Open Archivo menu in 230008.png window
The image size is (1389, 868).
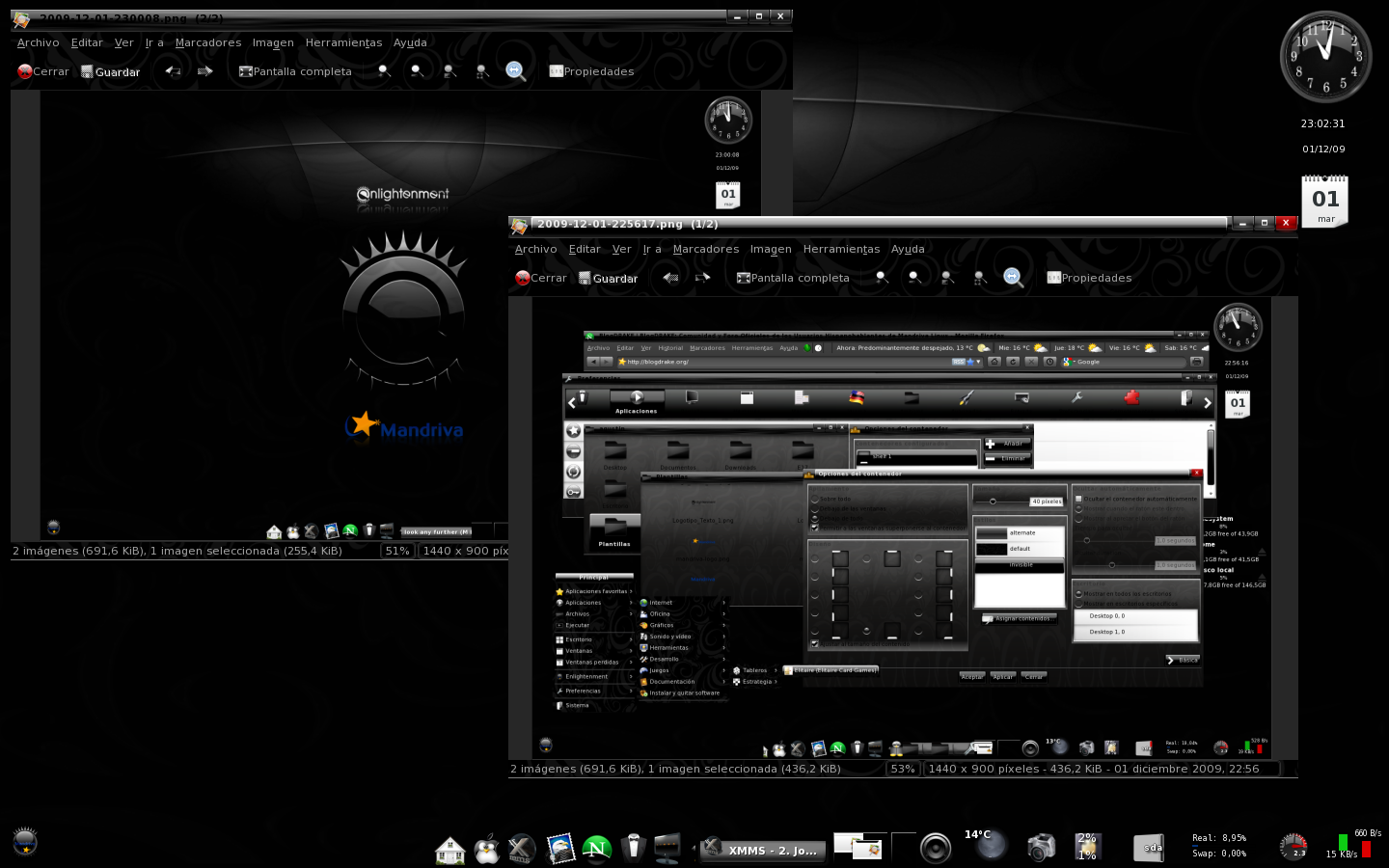[39, 42]
